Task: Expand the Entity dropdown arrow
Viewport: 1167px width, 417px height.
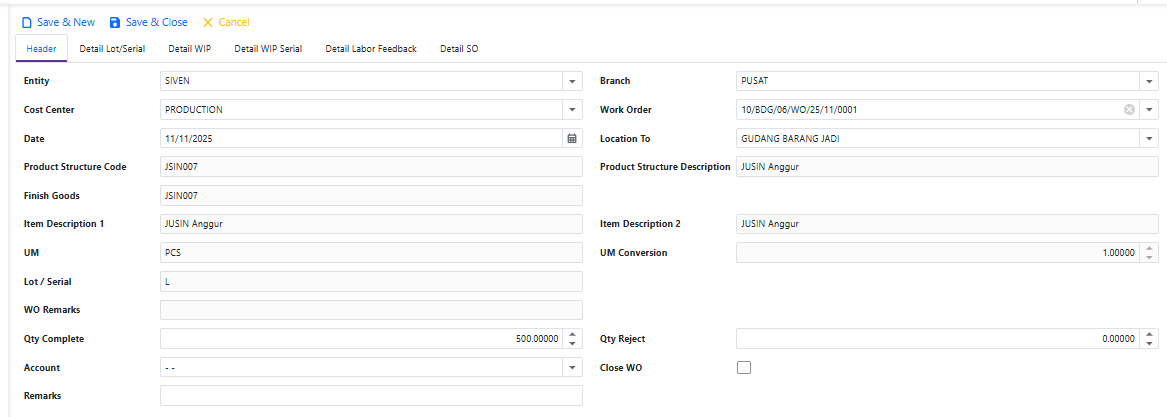Action: (572, 81)
